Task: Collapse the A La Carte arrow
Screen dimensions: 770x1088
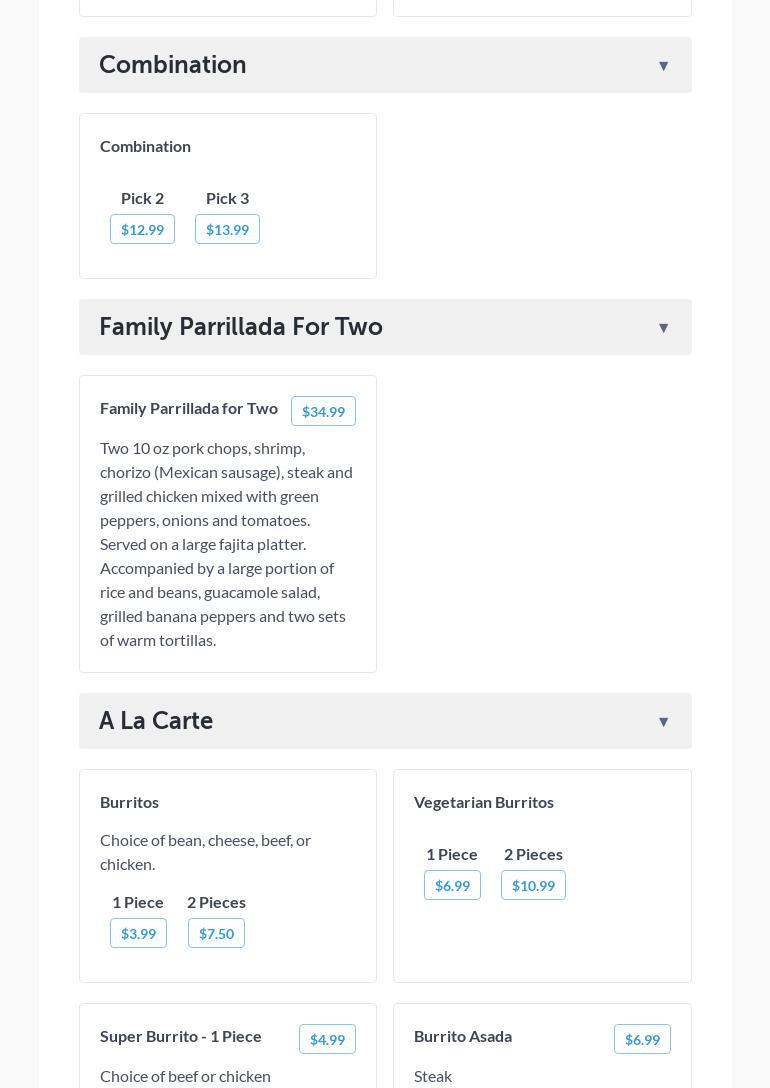Action: click(663, 722)
